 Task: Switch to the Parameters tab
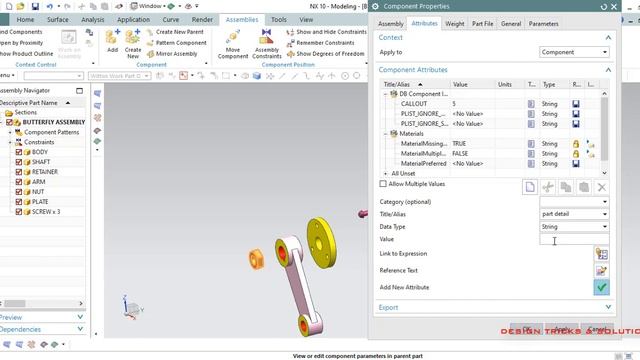click(543, 24)
